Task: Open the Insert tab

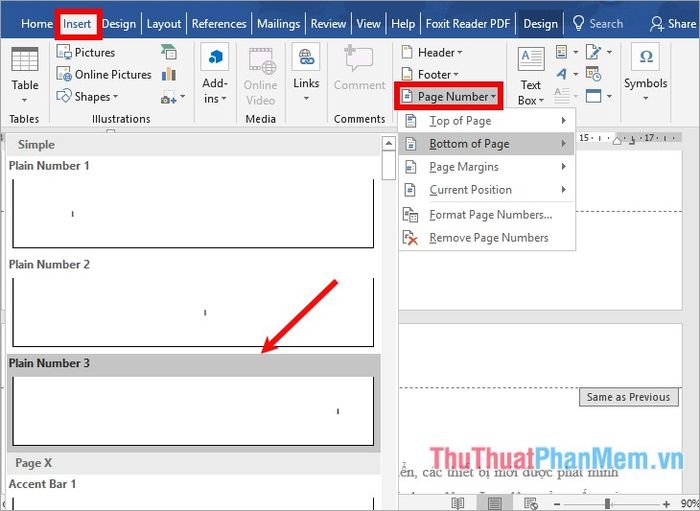Action: pyautogui.click(x=77, y=24)
